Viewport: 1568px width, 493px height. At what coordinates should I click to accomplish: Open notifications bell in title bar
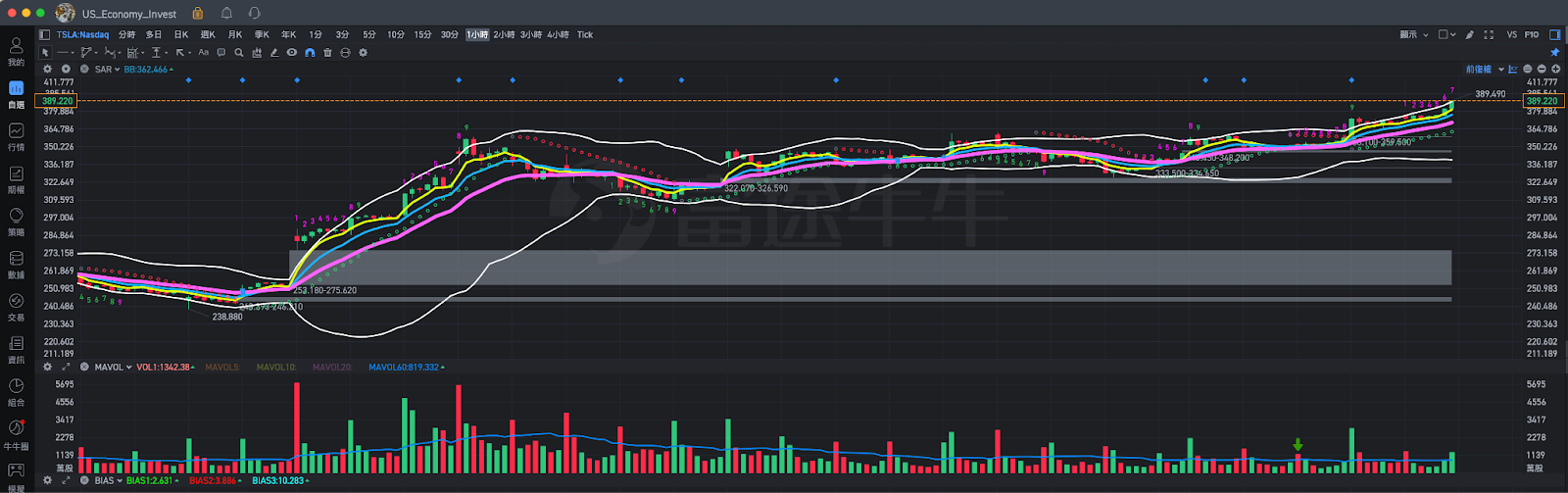coord(226,14)
